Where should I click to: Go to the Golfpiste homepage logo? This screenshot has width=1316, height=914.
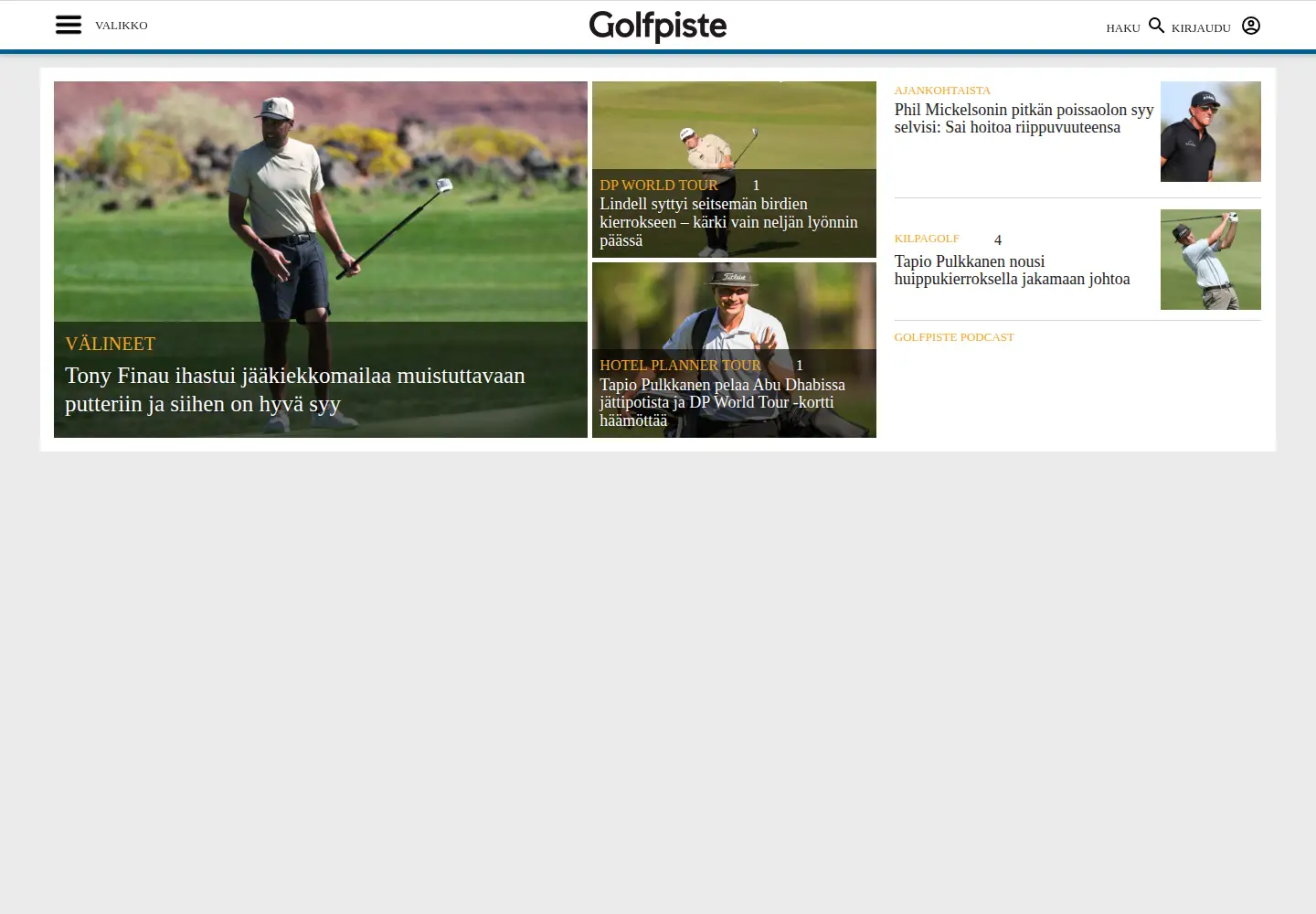[658, 26]
